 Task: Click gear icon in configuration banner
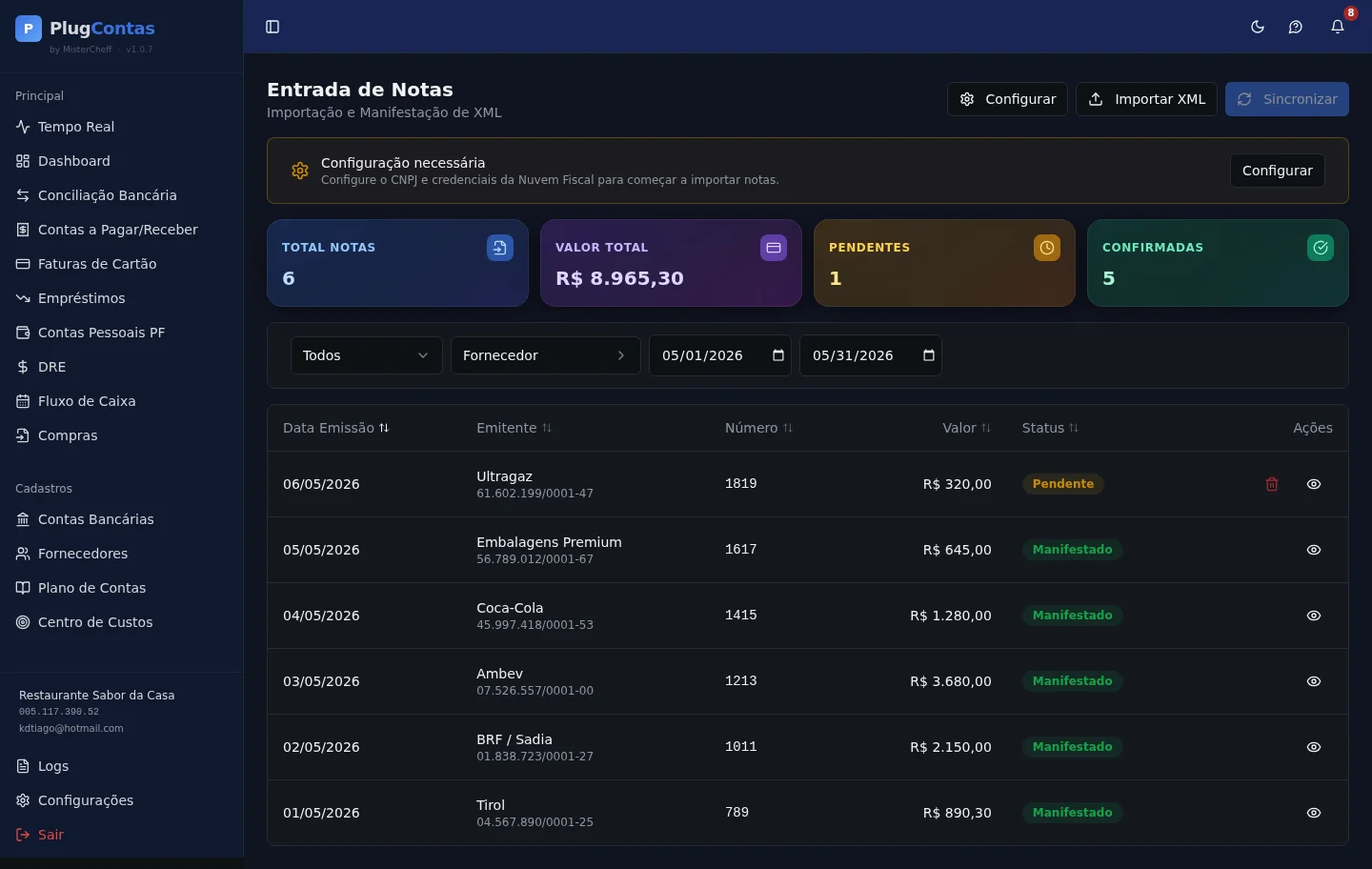[x=300, y=171]
